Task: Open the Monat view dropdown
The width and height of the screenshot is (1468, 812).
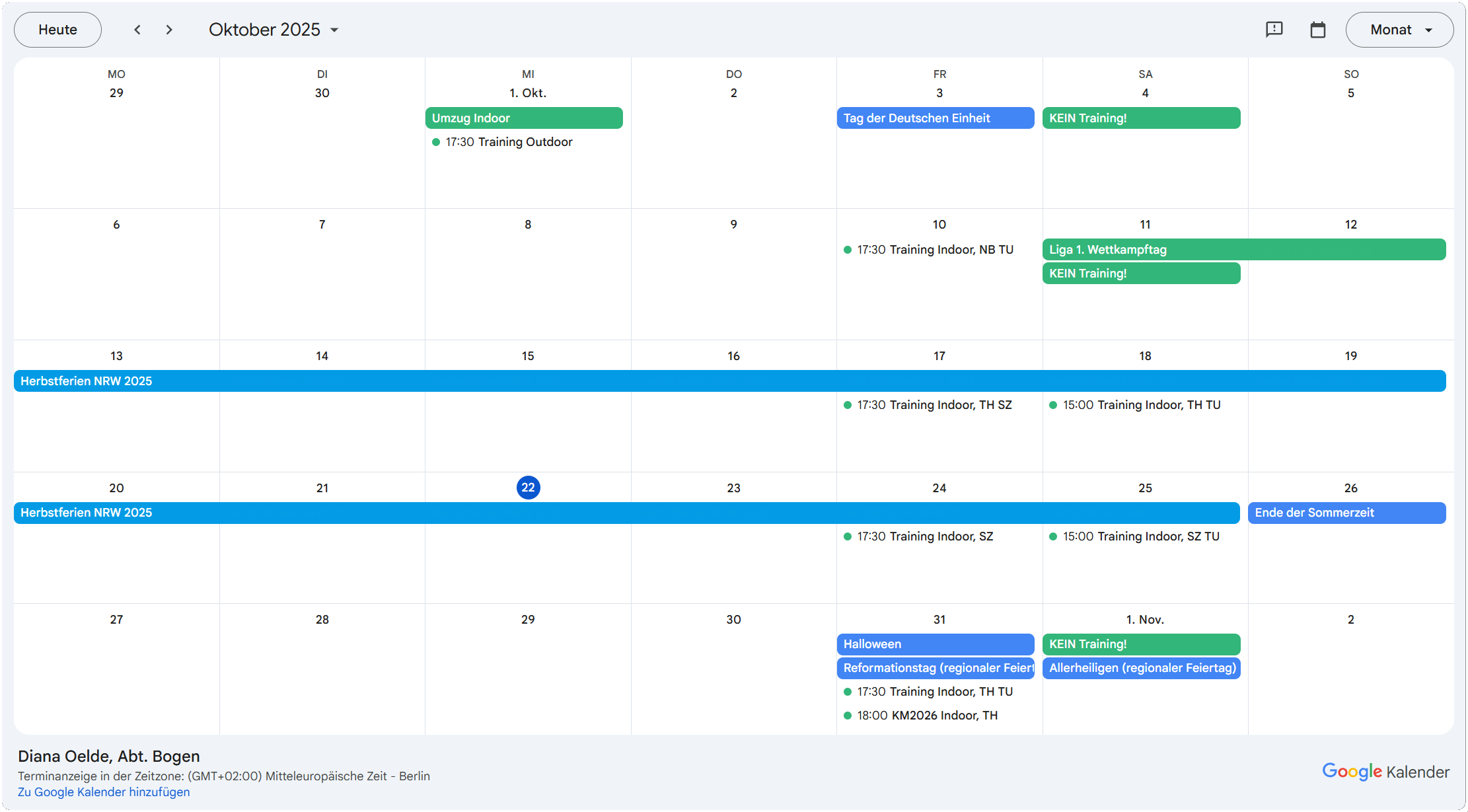Action: pos(1399,29)
